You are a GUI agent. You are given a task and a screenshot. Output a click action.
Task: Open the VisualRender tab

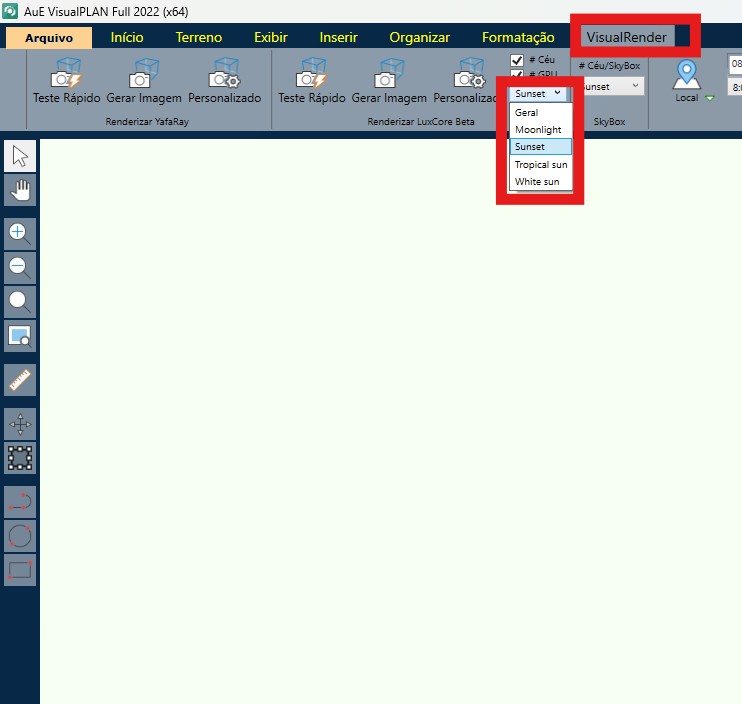click(627, 37)
